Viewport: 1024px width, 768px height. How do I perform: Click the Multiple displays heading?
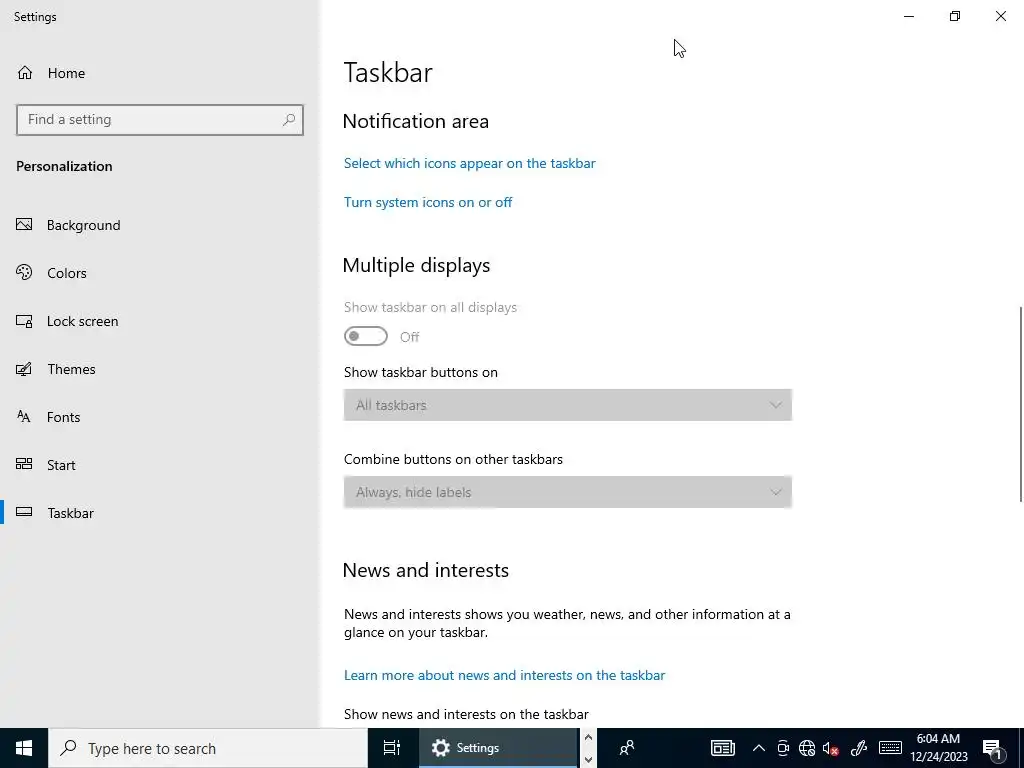tap(416, 265)
